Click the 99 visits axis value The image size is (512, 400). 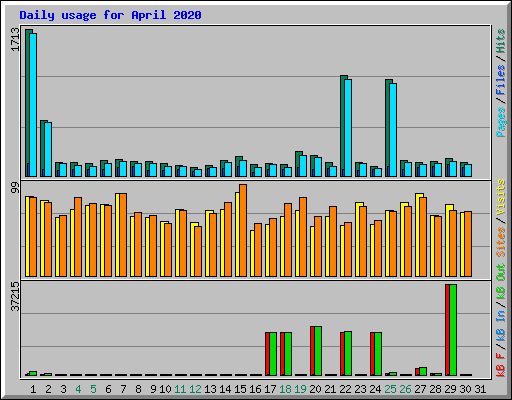click(15, 188)
